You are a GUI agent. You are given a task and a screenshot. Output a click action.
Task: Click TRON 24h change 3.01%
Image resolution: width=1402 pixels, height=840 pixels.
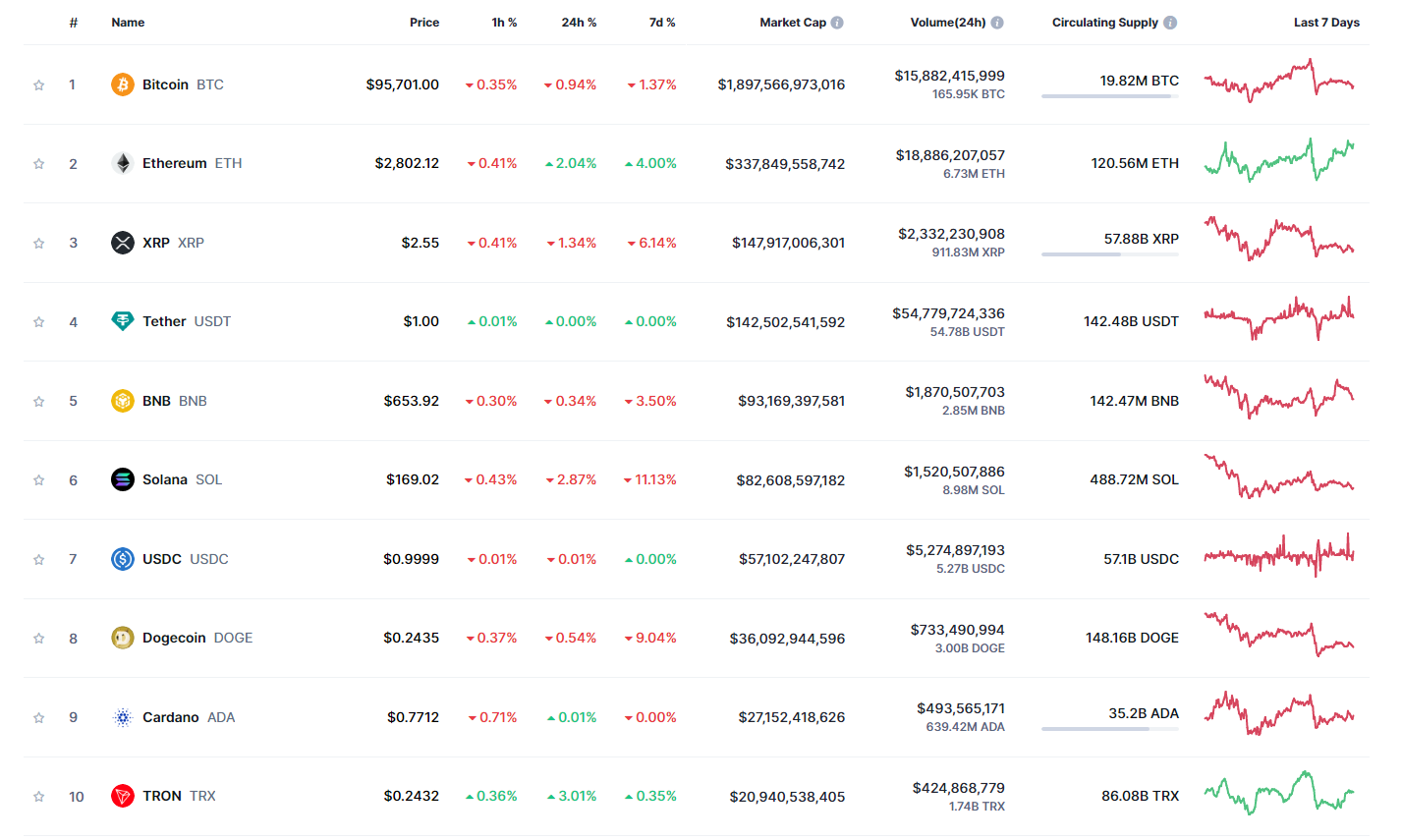tap(572, 796)
